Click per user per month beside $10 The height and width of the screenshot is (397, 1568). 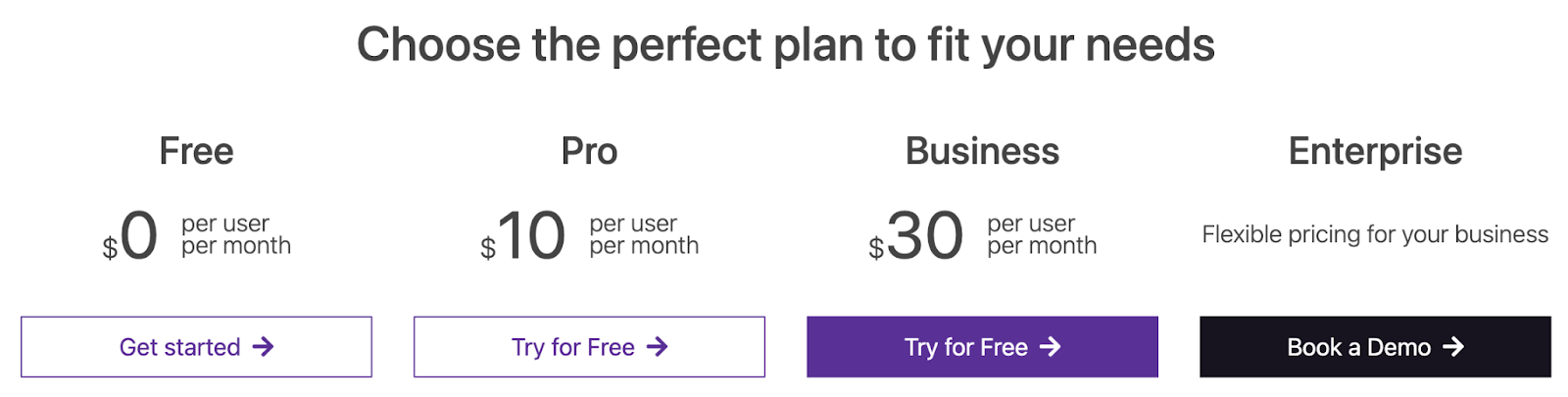[644, 235]
